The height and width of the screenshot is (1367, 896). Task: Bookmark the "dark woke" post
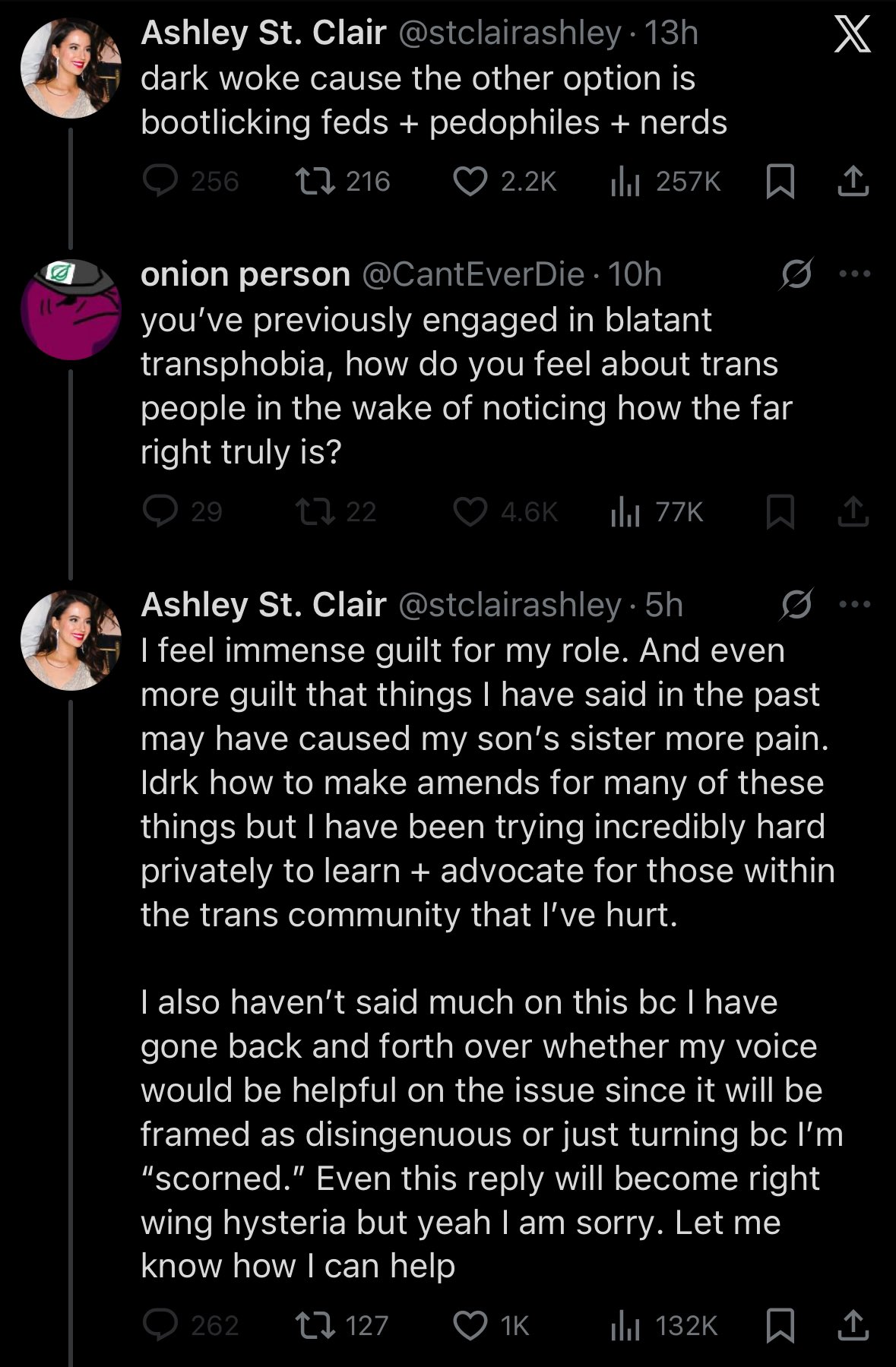point(779,182)
